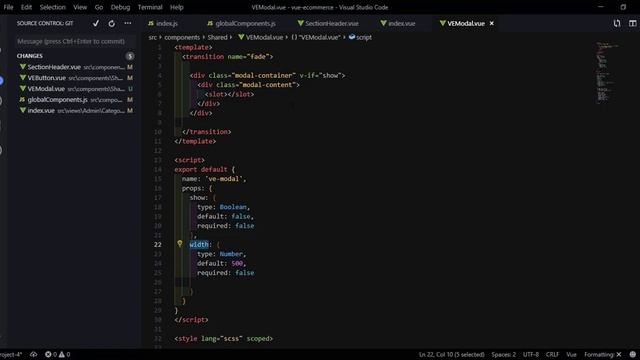Open the Selection menu
This screenshot has width=640, height=360.
[53, 7]
